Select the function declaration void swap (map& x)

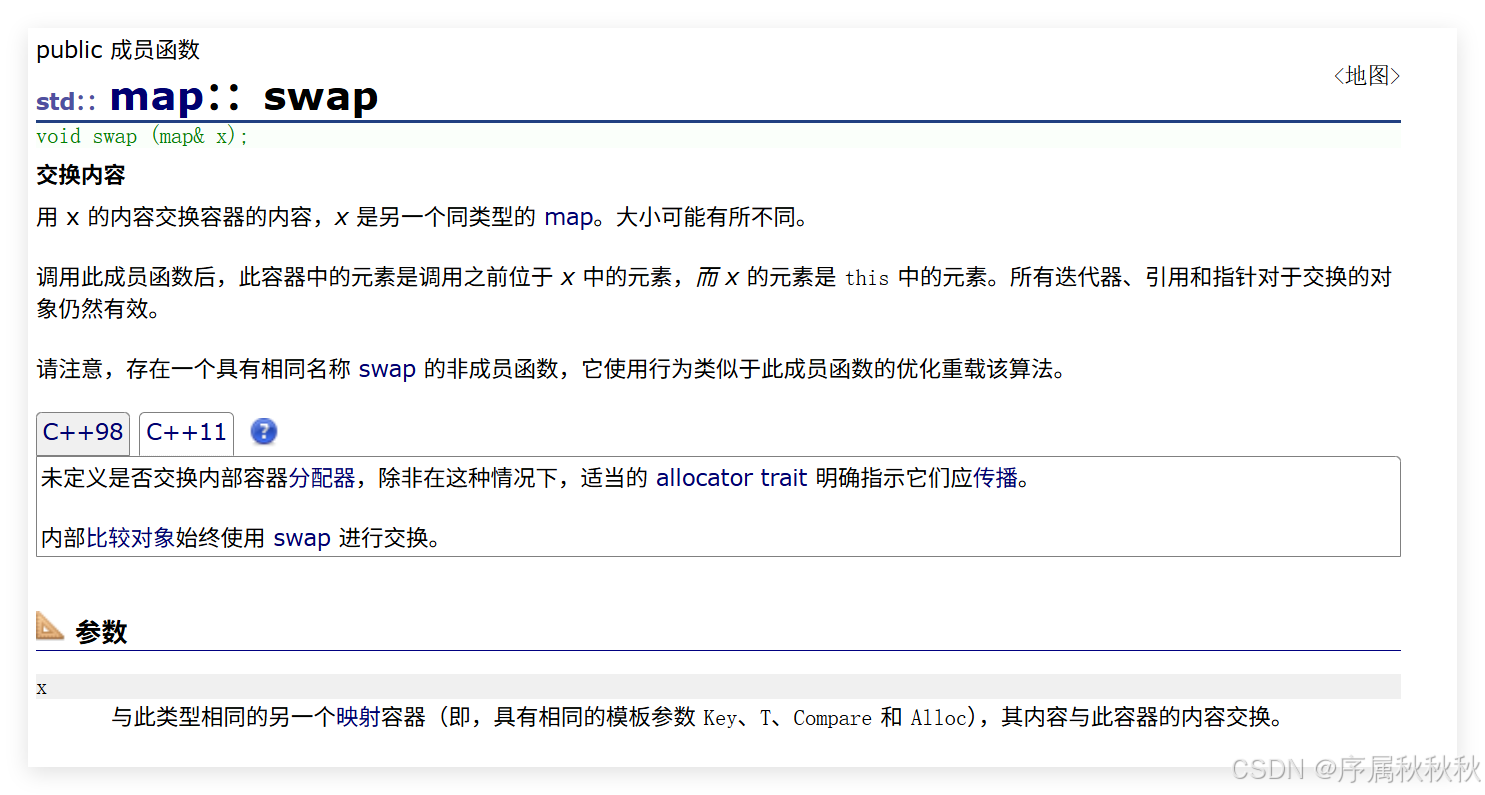[x=143, y=136]
